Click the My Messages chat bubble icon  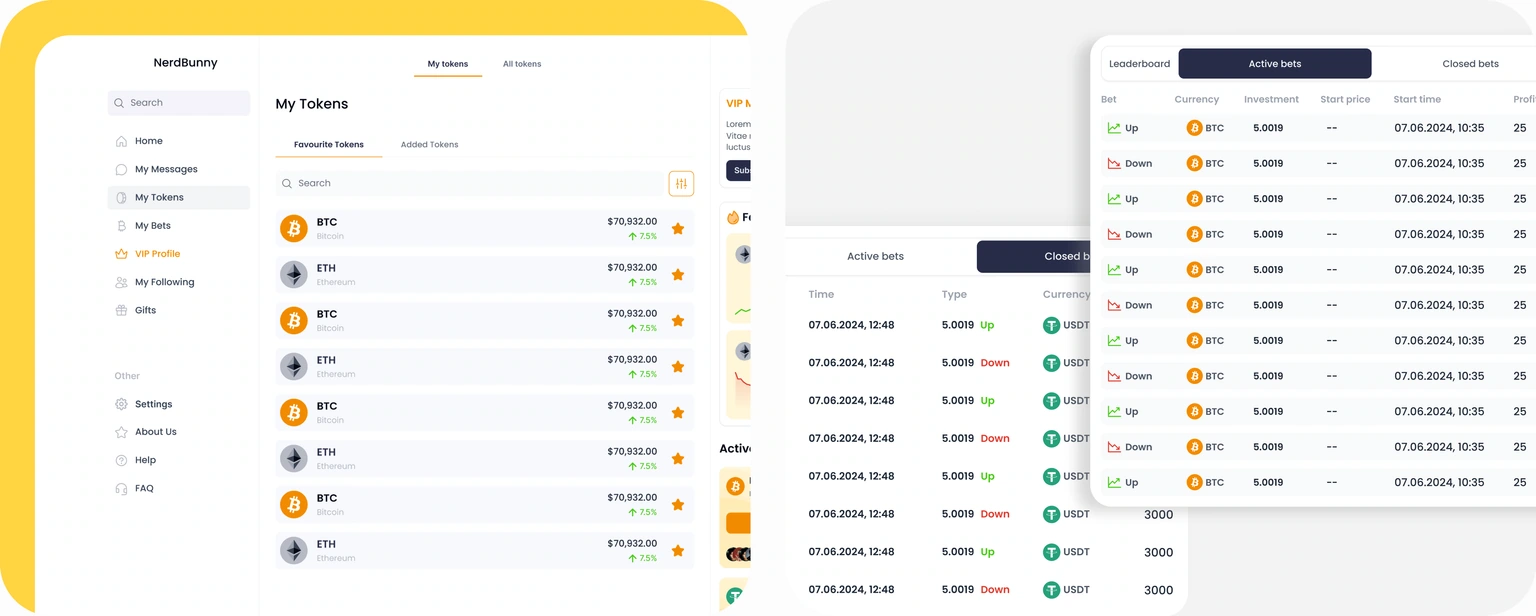pos(121,169)
